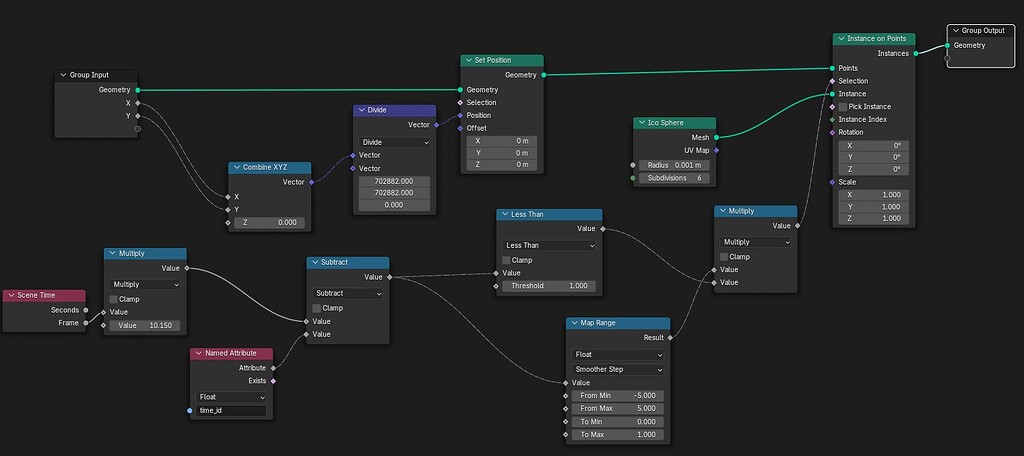This screenshot has width=1024, height=456.
Task: Click Instance on Points Scale X field
Action: 873,195
